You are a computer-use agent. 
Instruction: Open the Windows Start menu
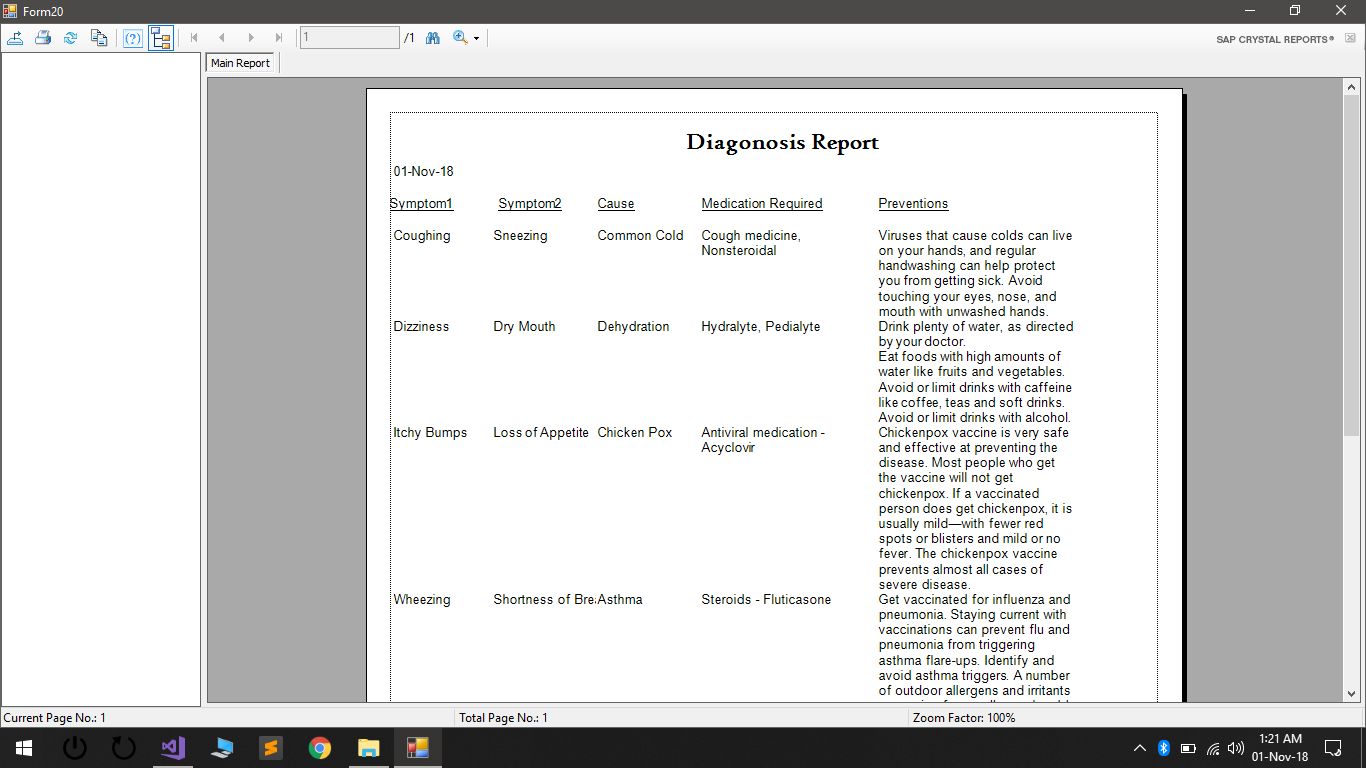23,748
